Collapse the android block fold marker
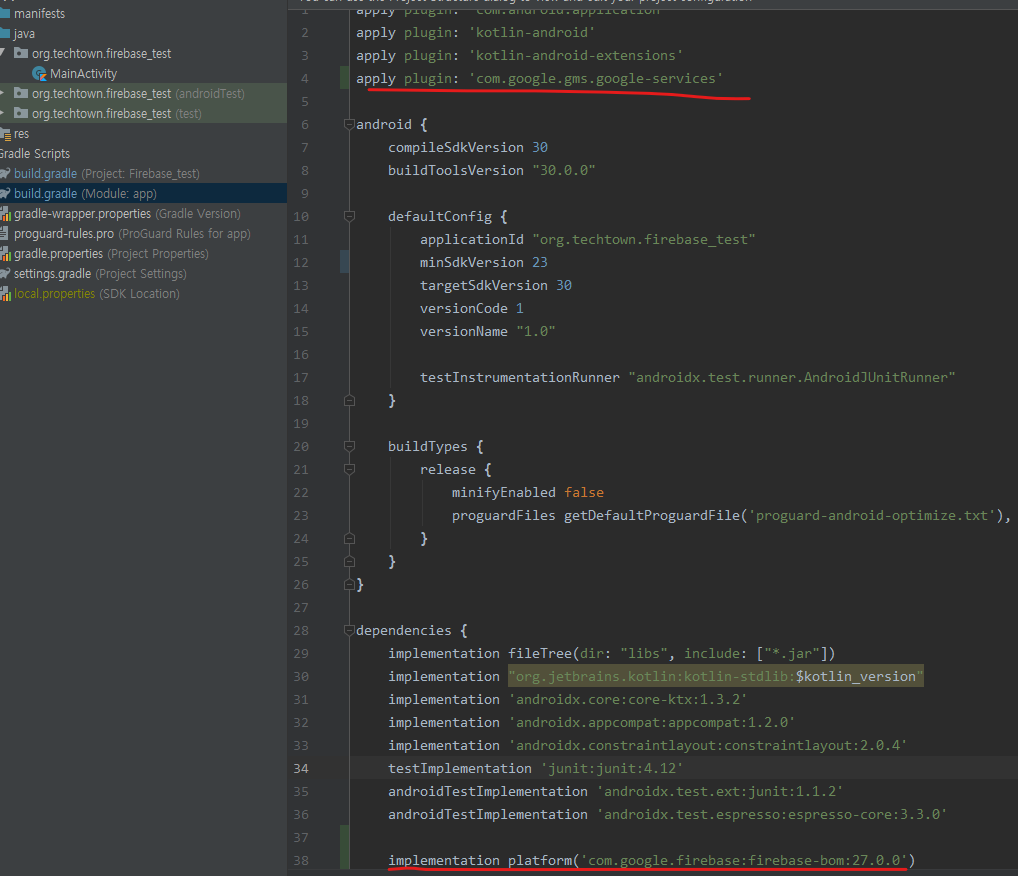Screen dimensions: 1018x876 pyautogui.click(x=349, y=124)
